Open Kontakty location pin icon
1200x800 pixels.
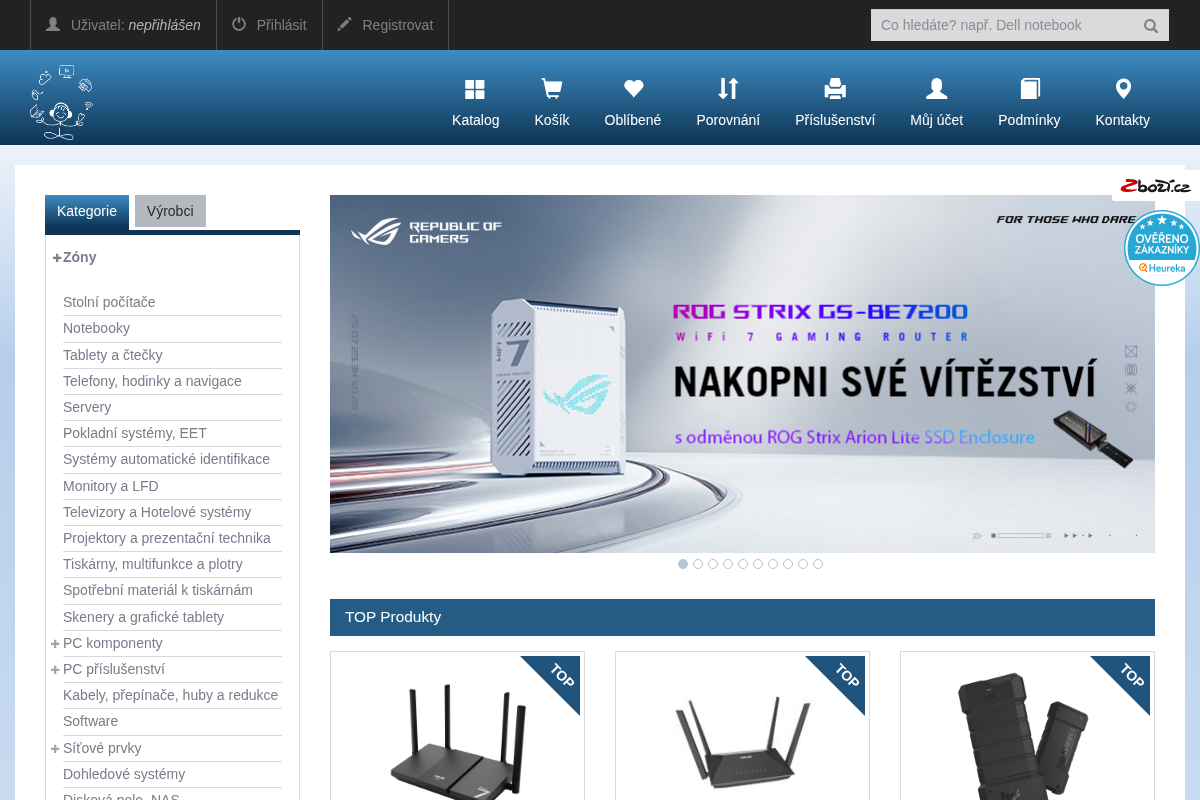(x=1123, y=89)
